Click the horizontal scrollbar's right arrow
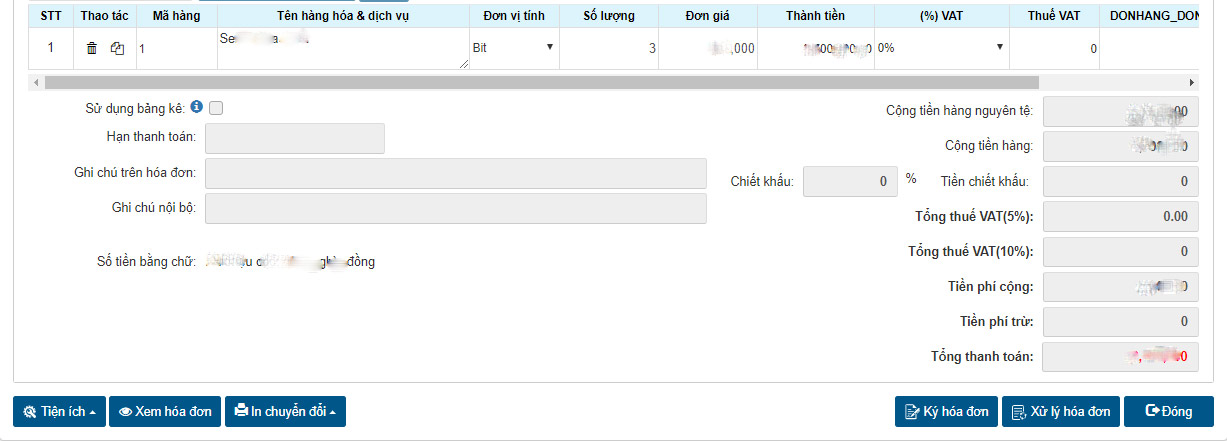This screenshot has width=1227, height=441. coord(1191,82)
